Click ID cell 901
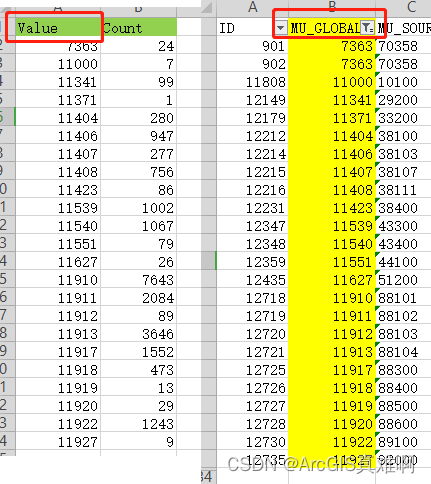 click(252, 46)
